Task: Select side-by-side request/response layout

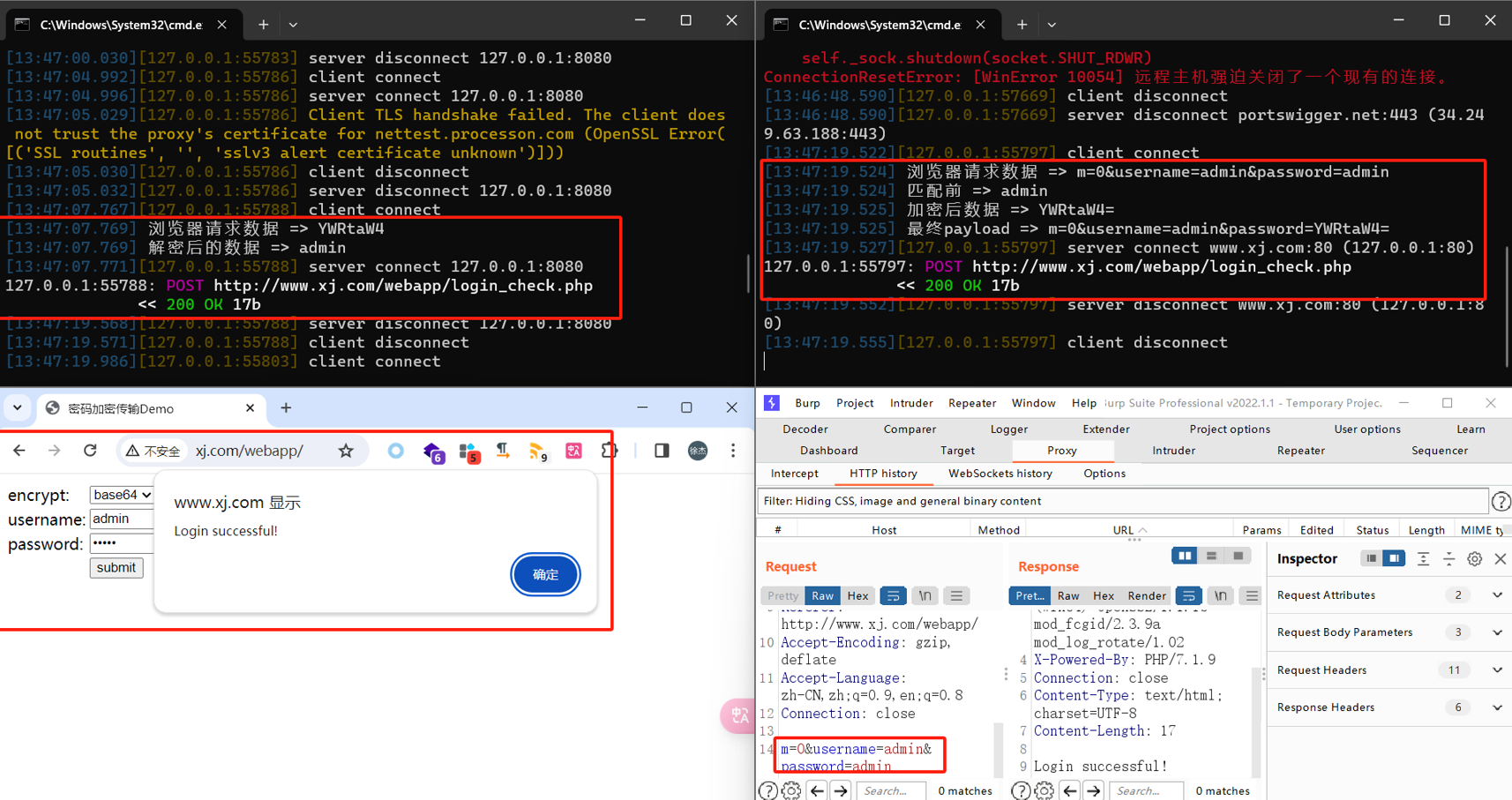Action: point(1185,556)
